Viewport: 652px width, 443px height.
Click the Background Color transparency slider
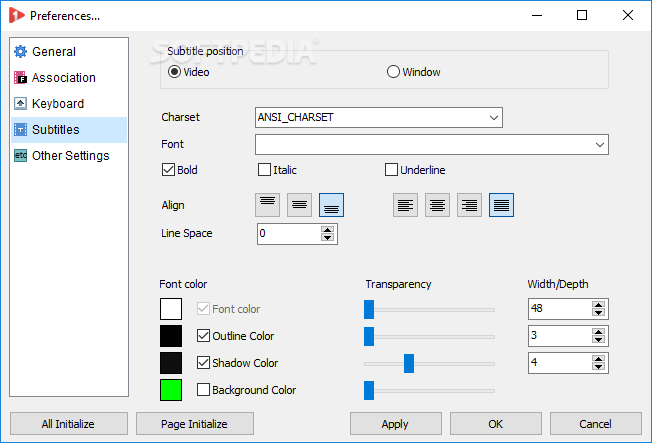pos(429,391)
